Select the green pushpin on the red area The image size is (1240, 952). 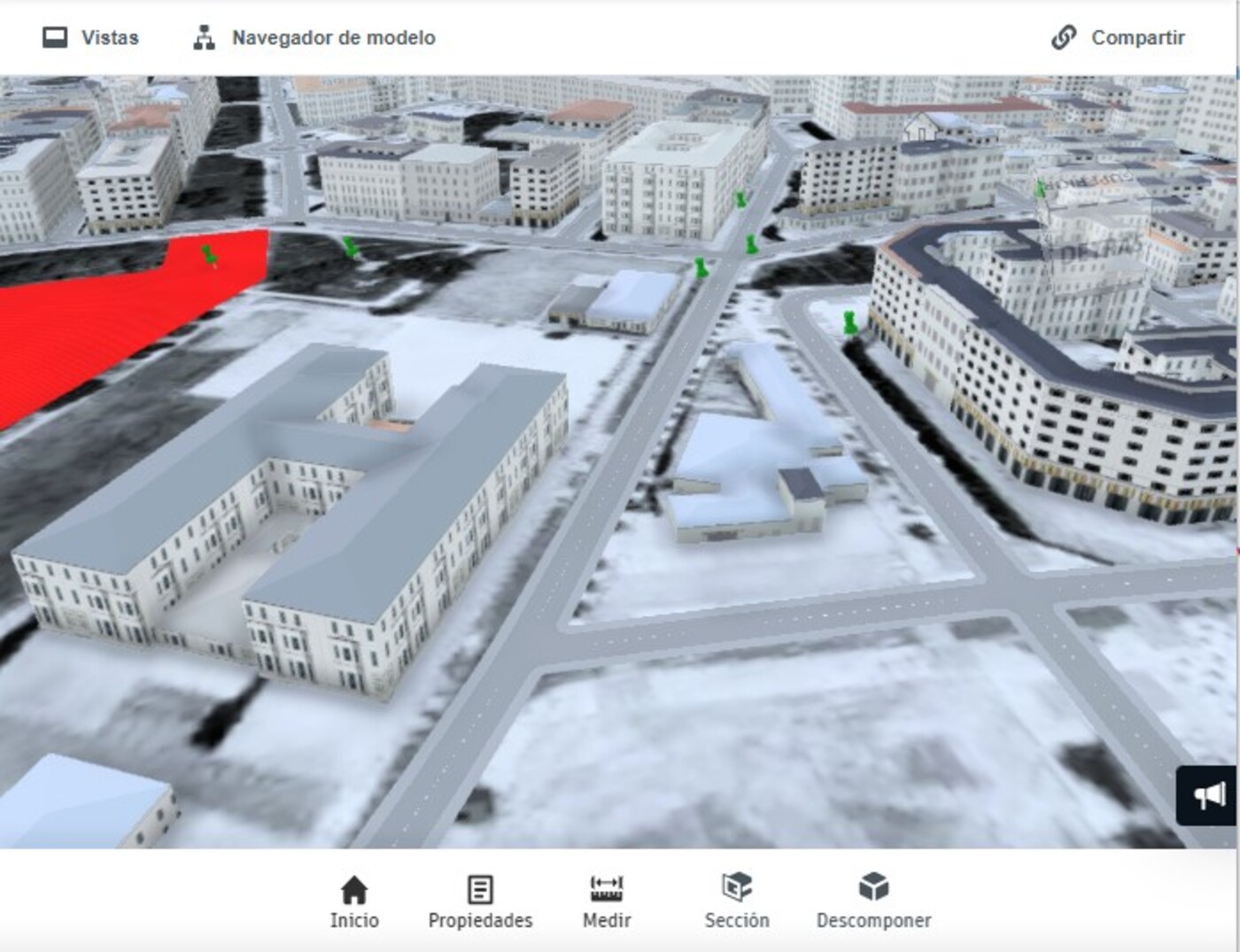click(x=209, y=255)
